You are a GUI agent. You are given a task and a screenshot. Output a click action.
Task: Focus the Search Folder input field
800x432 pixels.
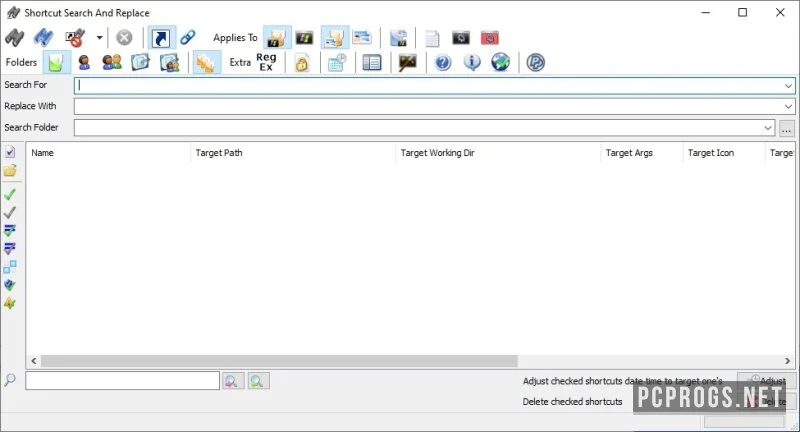(x=417, y=128)
